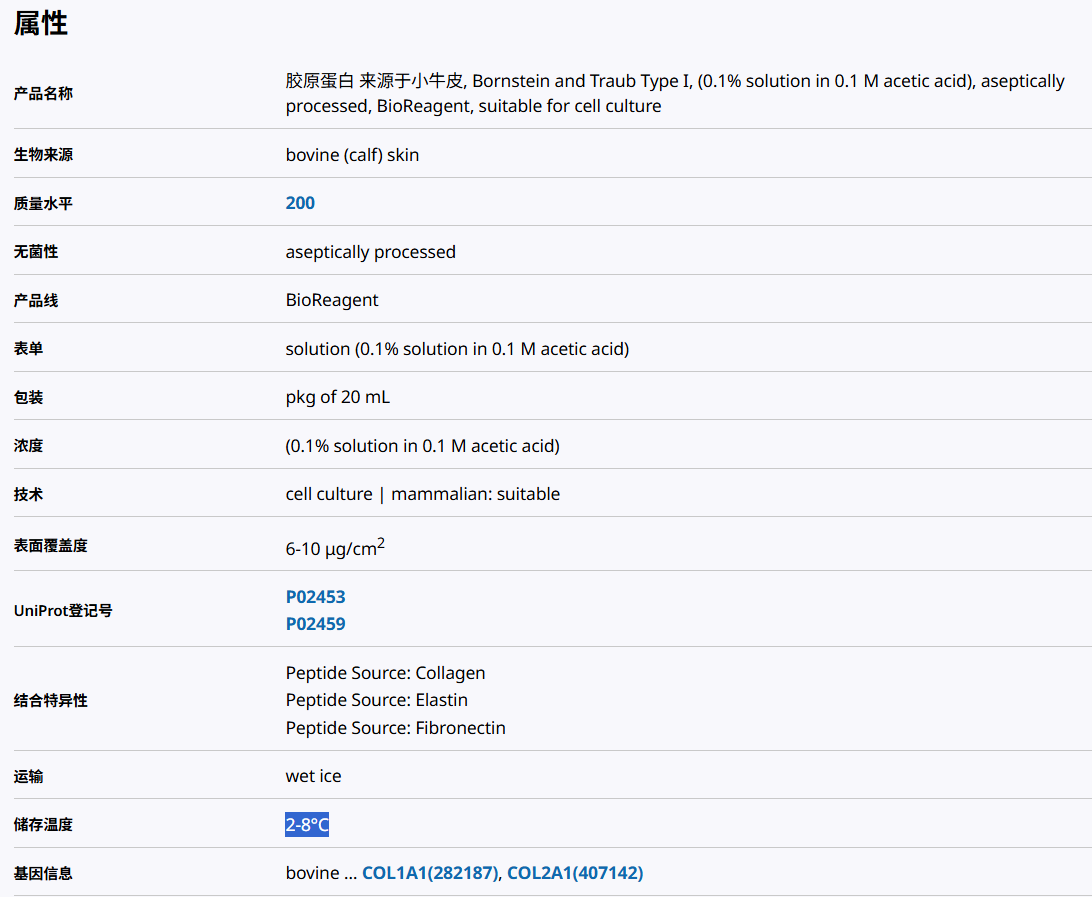Click the 6-10 μg/cm² surface coverage value
The height and width of the screenshot is (897, 1092).
335,548
